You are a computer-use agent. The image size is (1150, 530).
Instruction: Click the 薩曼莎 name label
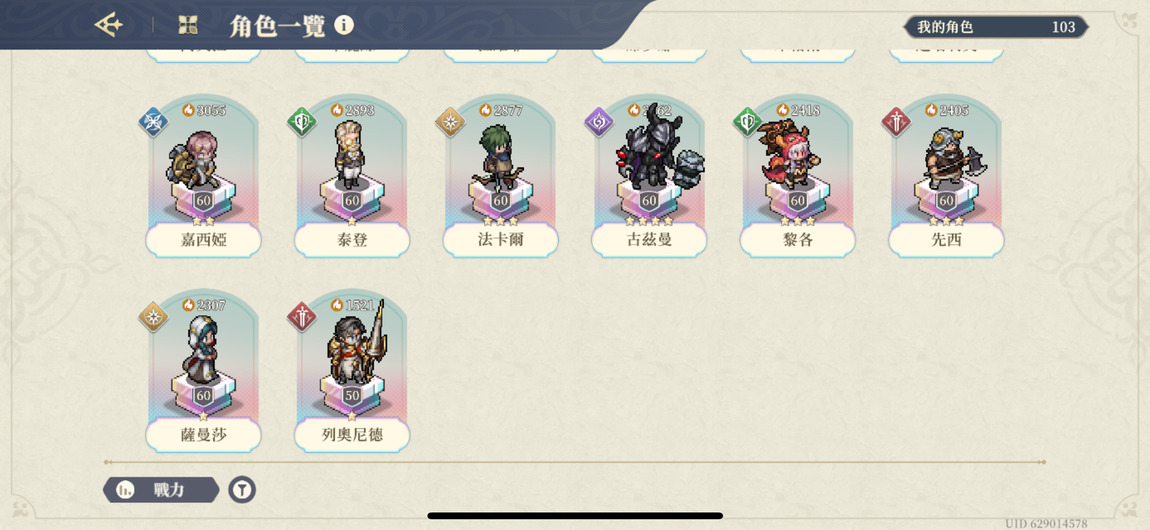click(x=203, y=435)
